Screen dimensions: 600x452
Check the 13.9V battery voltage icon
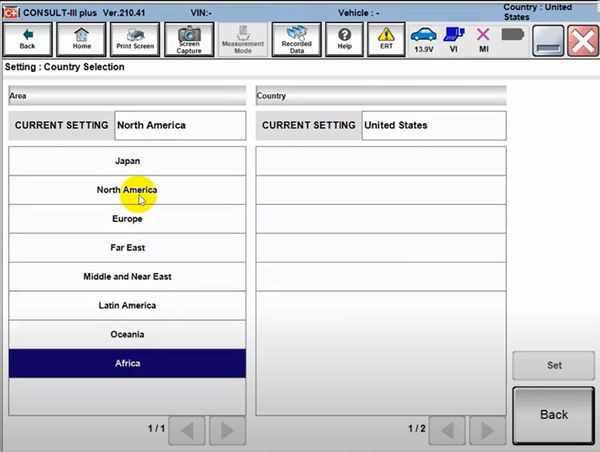click(424, 39)
